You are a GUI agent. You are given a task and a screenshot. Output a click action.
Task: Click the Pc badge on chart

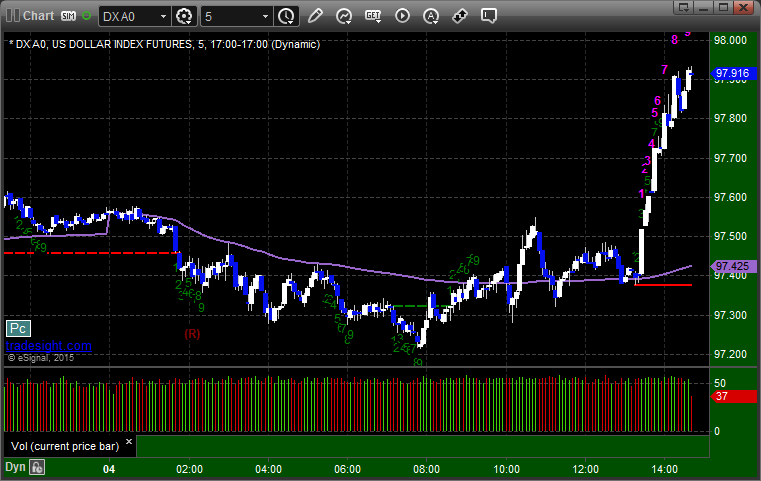pos(18,329)
